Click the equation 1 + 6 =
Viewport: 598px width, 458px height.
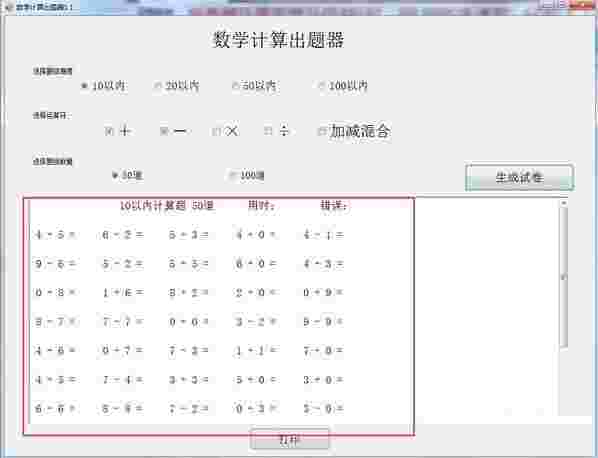(x=123, y=292)
